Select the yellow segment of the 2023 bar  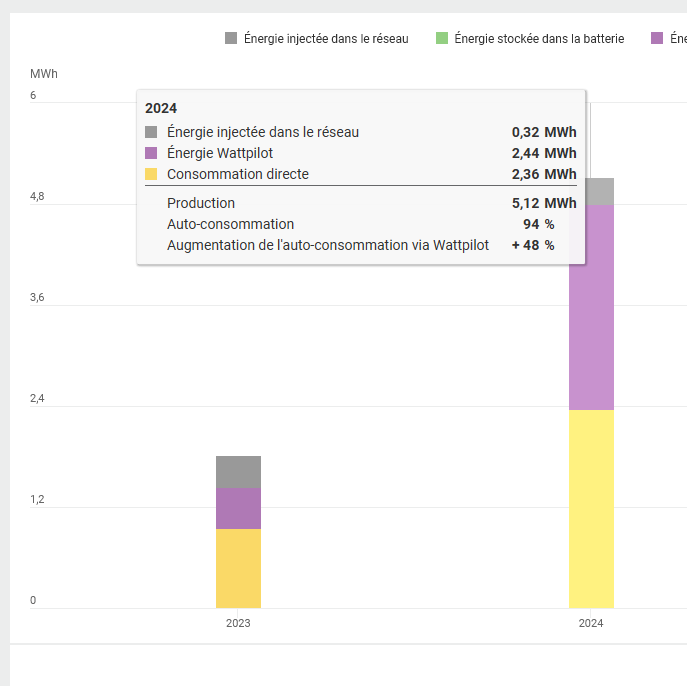pyautogui.click(x=238, y=568)
